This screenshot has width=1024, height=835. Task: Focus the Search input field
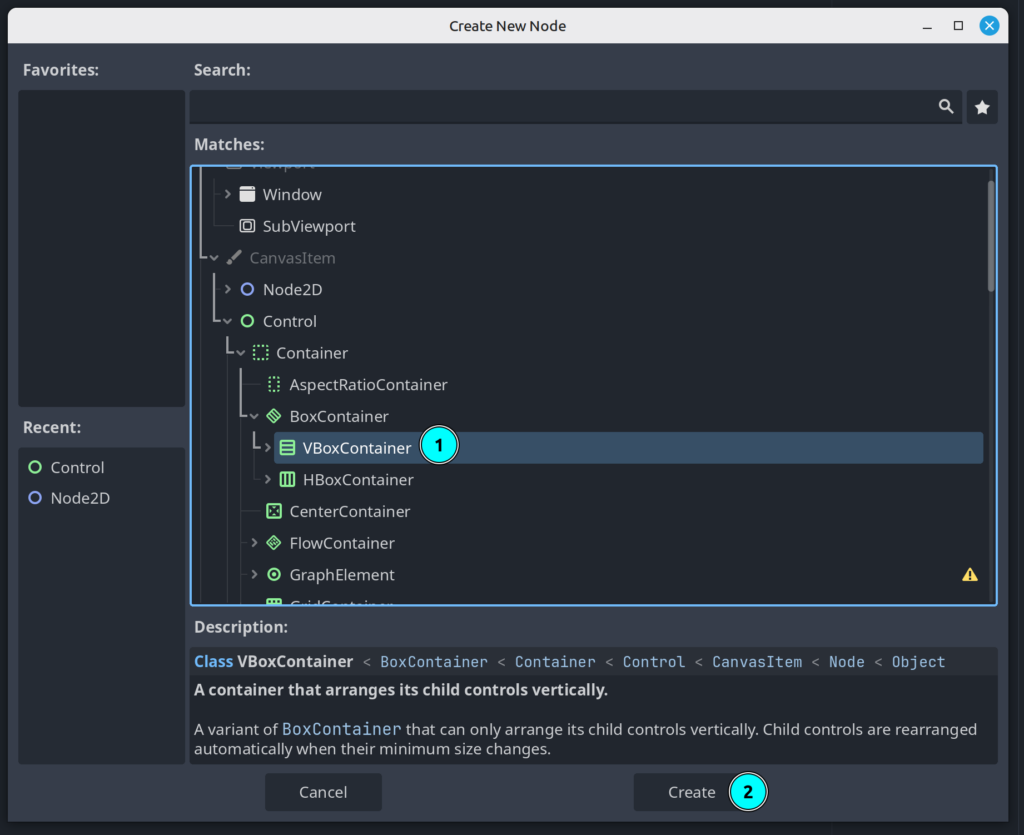(560, 107)
